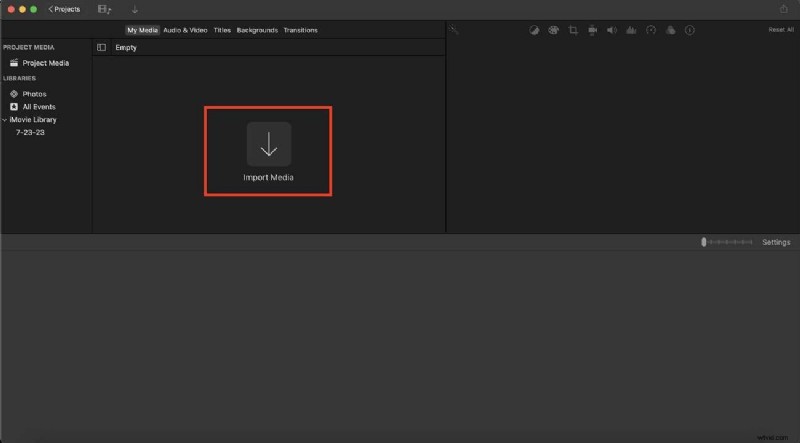The height and width of the screenshot is (443, 800).
Task: Open the color balance tool
Action: (x=534, y=30)
